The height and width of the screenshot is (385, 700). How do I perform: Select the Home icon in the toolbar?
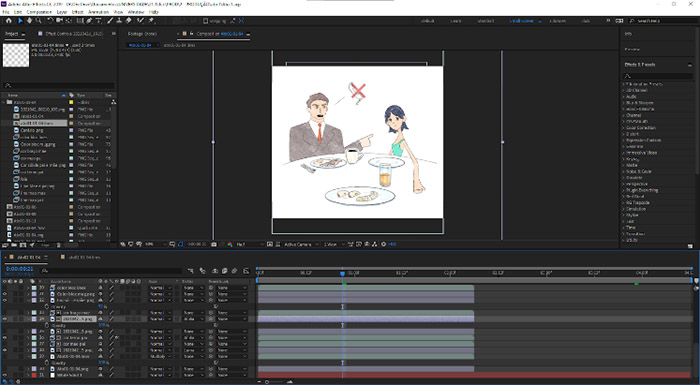[8, 21]
